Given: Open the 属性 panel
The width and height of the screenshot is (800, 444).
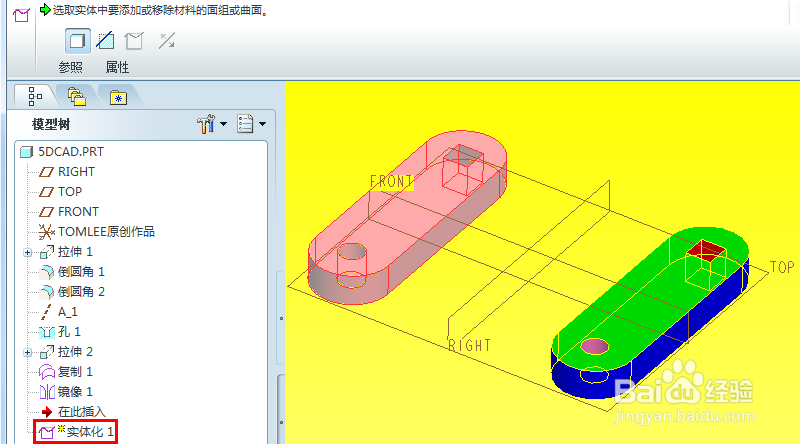Looking at the screenshot, I should pyautogui.click(x=117, y=67).
